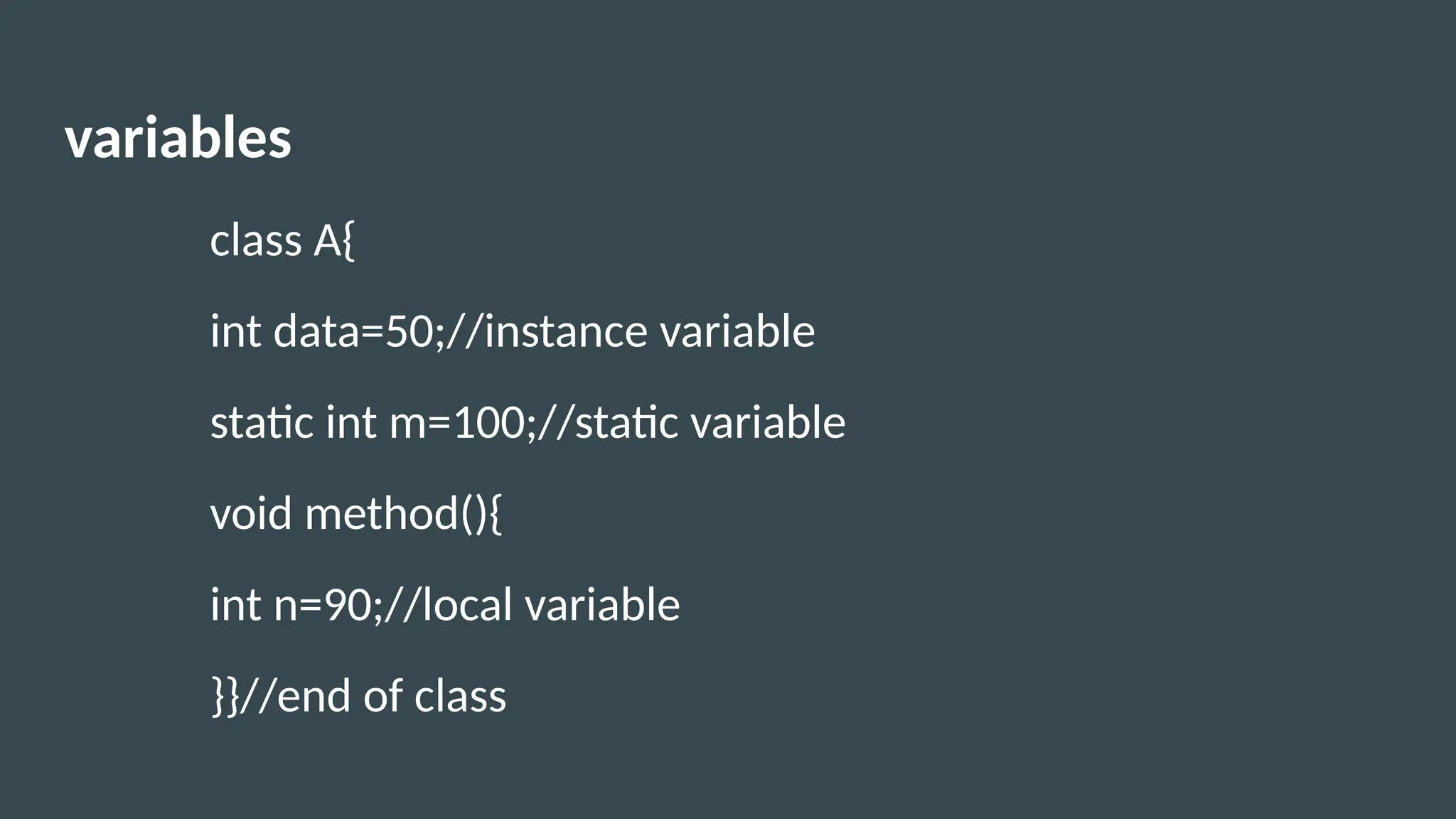Screen dimensions: 1456x819
Task: Click the word "method" in the code
Action: 381,513
